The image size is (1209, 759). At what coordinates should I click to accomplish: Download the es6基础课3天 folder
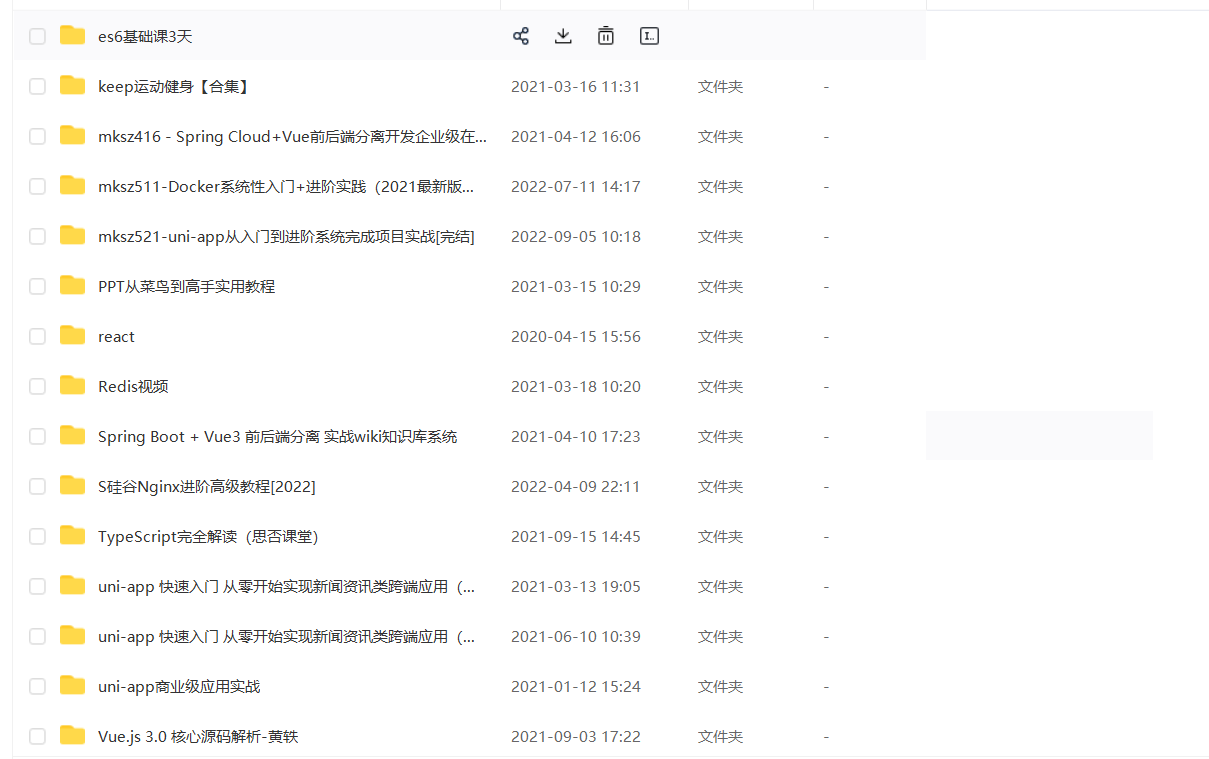[563, 36]
